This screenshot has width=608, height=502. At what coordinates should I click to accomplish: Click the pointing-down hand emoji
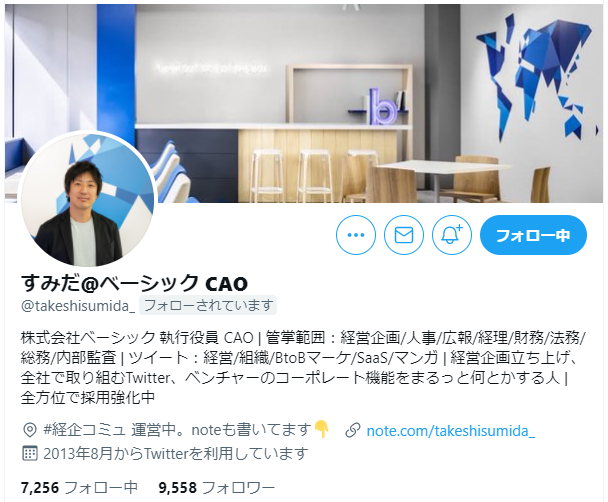pyautogui.click(x=321, y=429)
